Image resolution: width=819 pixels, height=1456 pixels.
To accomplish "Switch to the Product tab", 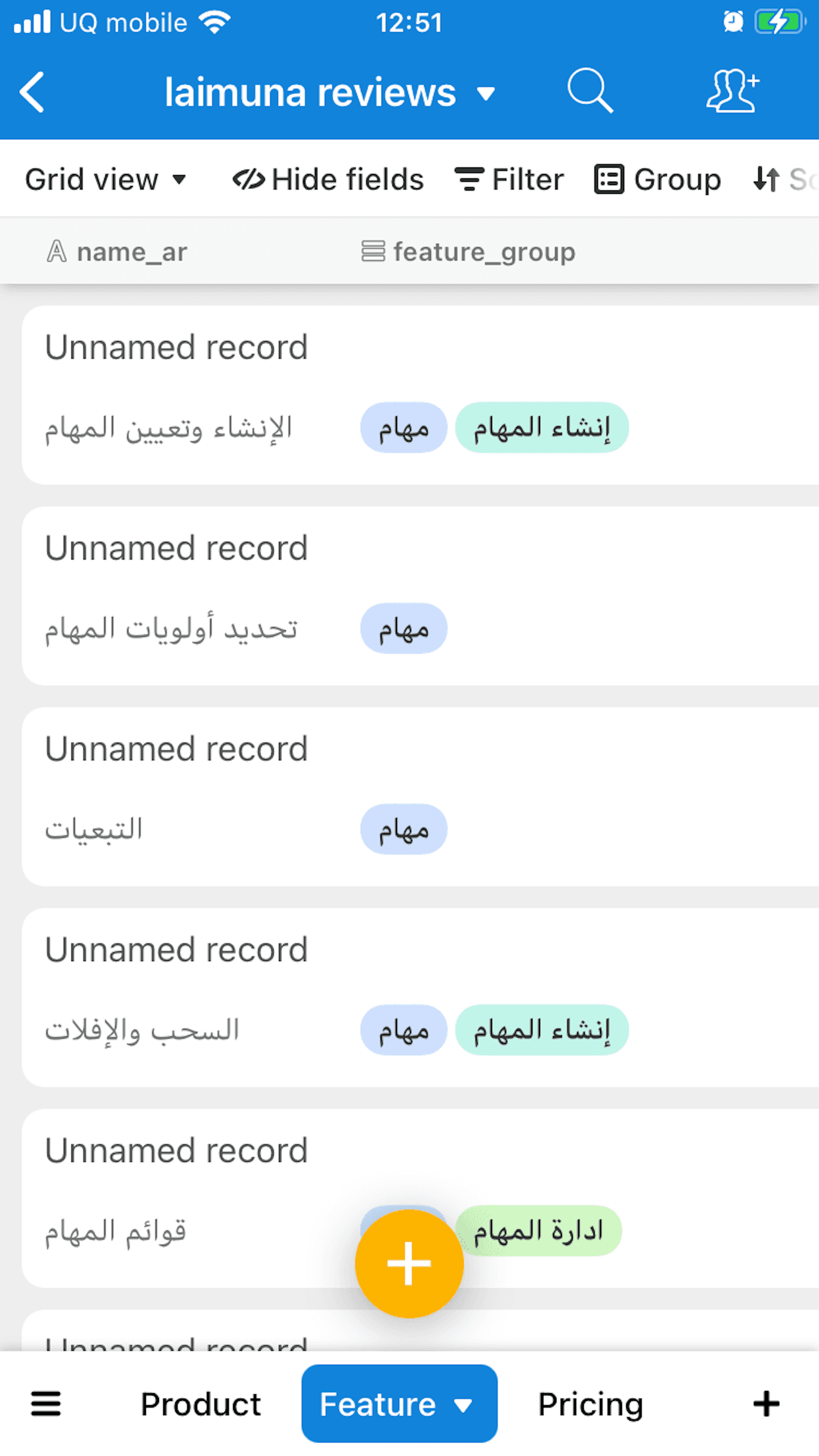I will [x=201, y=1404].
